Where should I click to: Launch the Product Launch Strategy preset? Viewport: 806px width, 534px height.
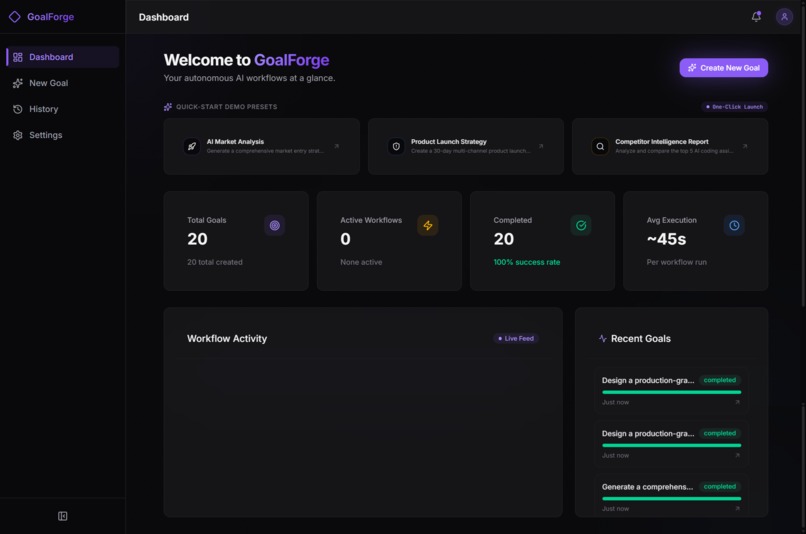466,146
